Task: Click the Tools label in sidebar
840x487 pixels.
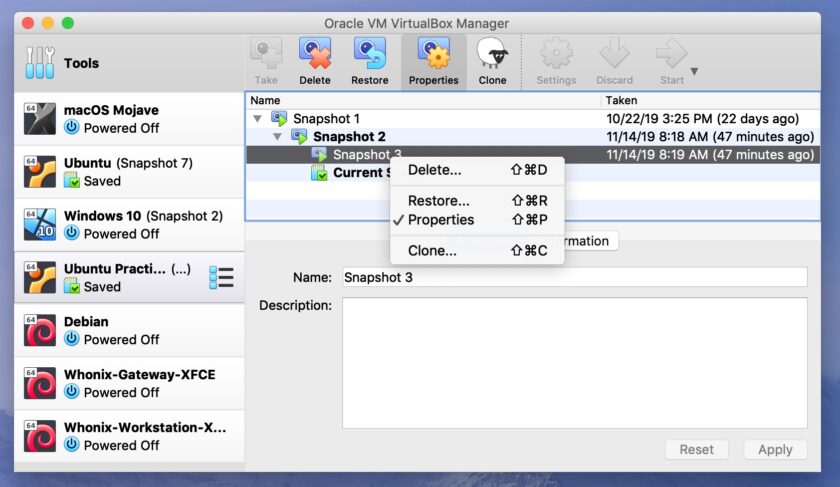Action: pyautogui.click(x=81, y=63)
